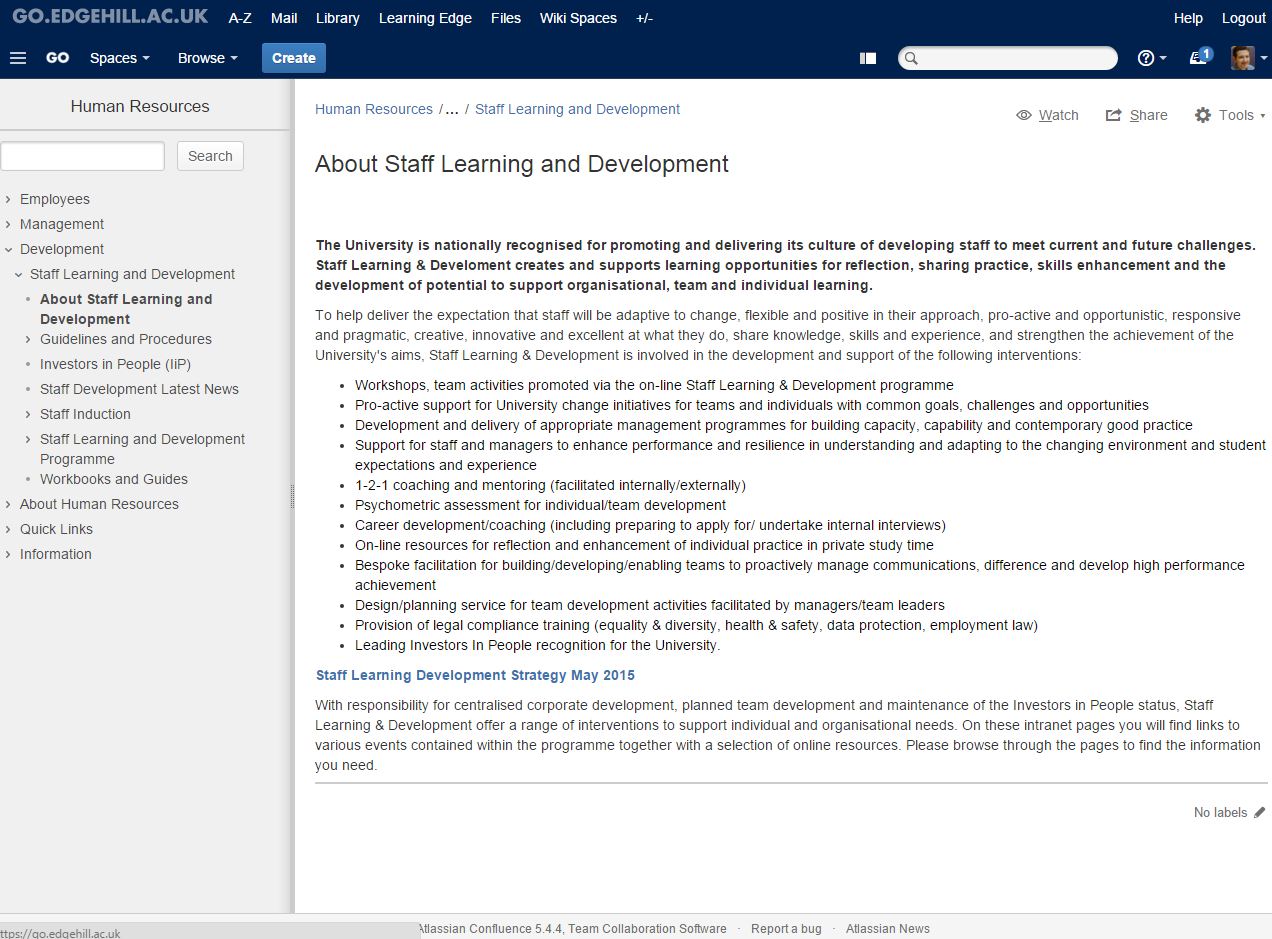Open the notifications icon with badge
Image resolution: width=1272 pixels, height=939 pixels.
(x=1199, y=57)
